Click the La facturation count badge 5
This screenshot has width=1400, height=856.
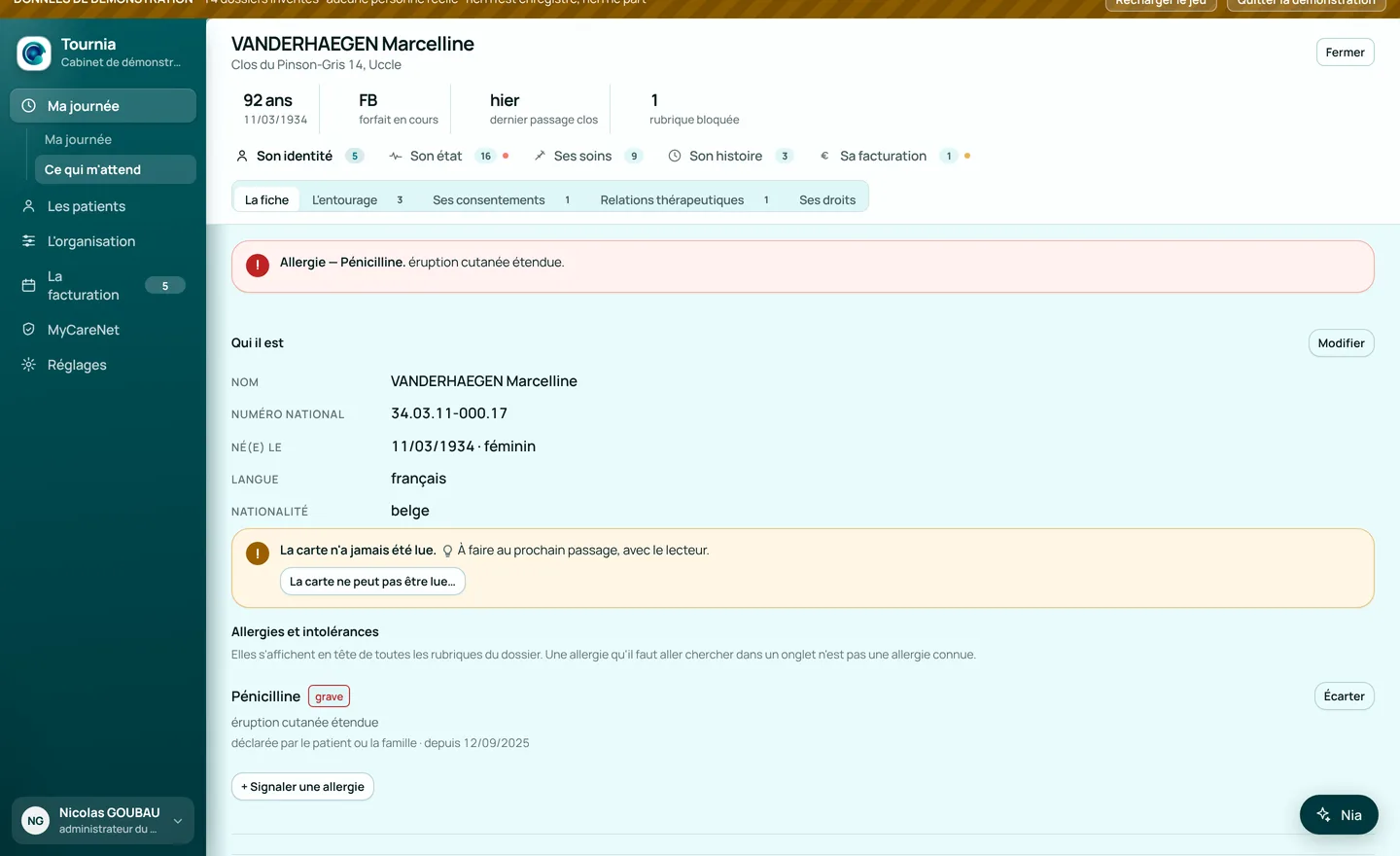pyautogui.click(x=165, y=285)
